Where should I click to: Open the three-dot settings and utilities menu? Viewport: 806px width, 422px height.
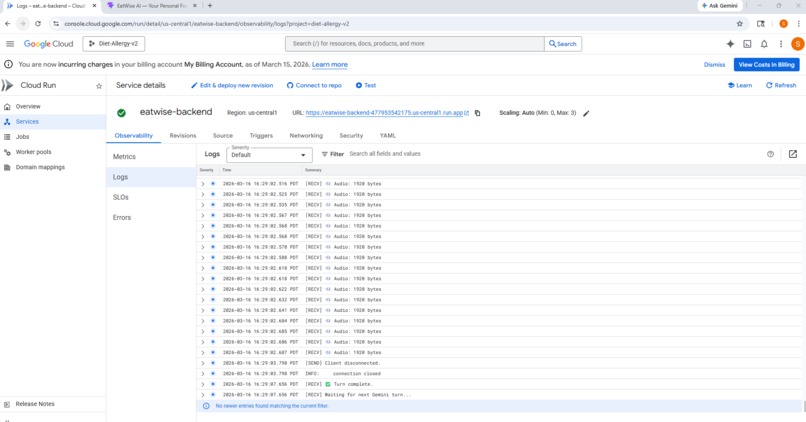coord(781,44)
